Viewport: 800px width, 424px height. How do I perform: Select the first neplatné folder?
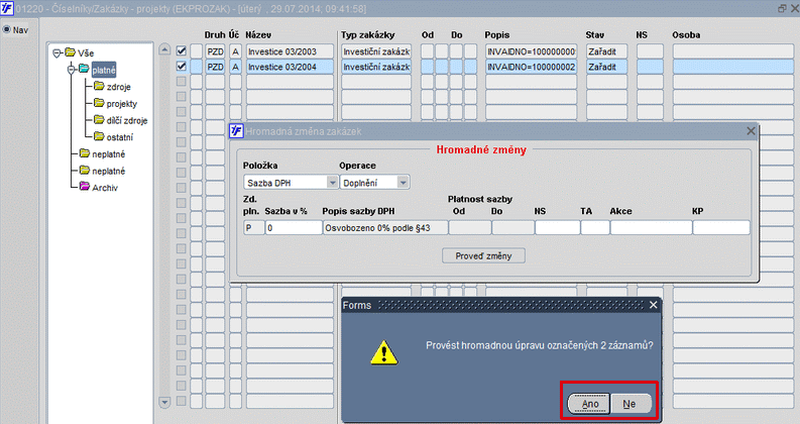click(108, 154)
